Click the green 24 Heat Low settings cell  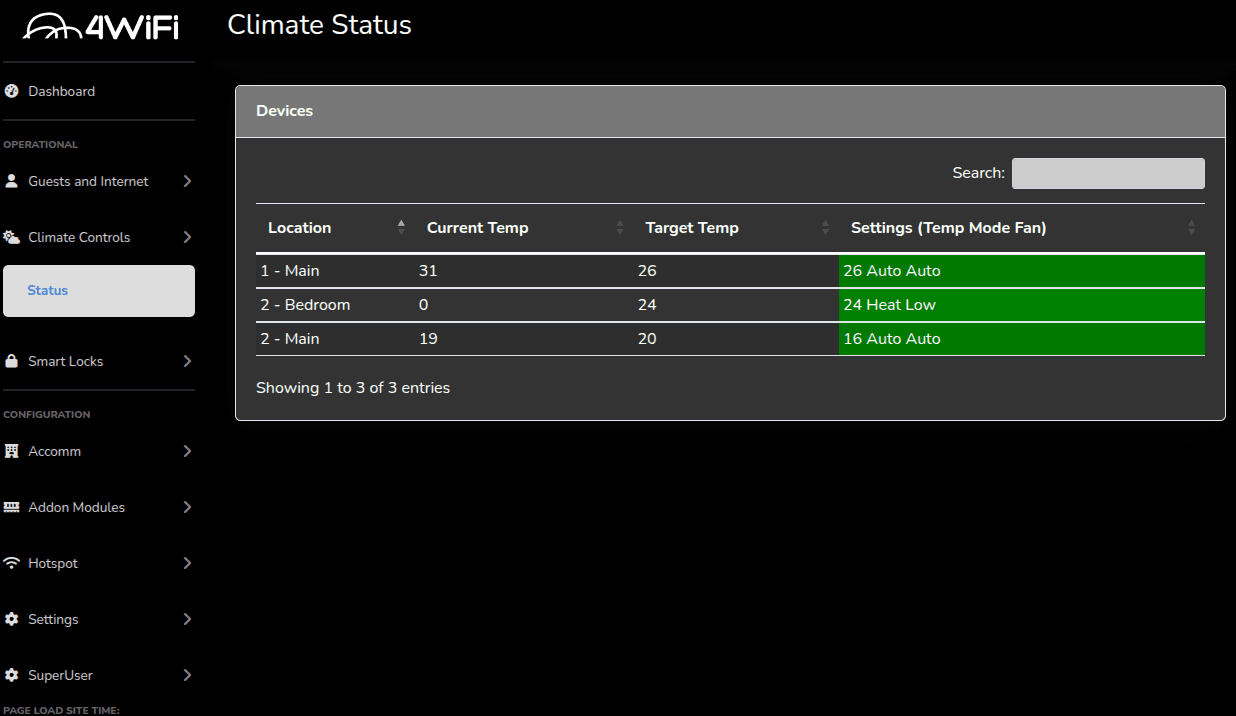[x=1021, y=305]
